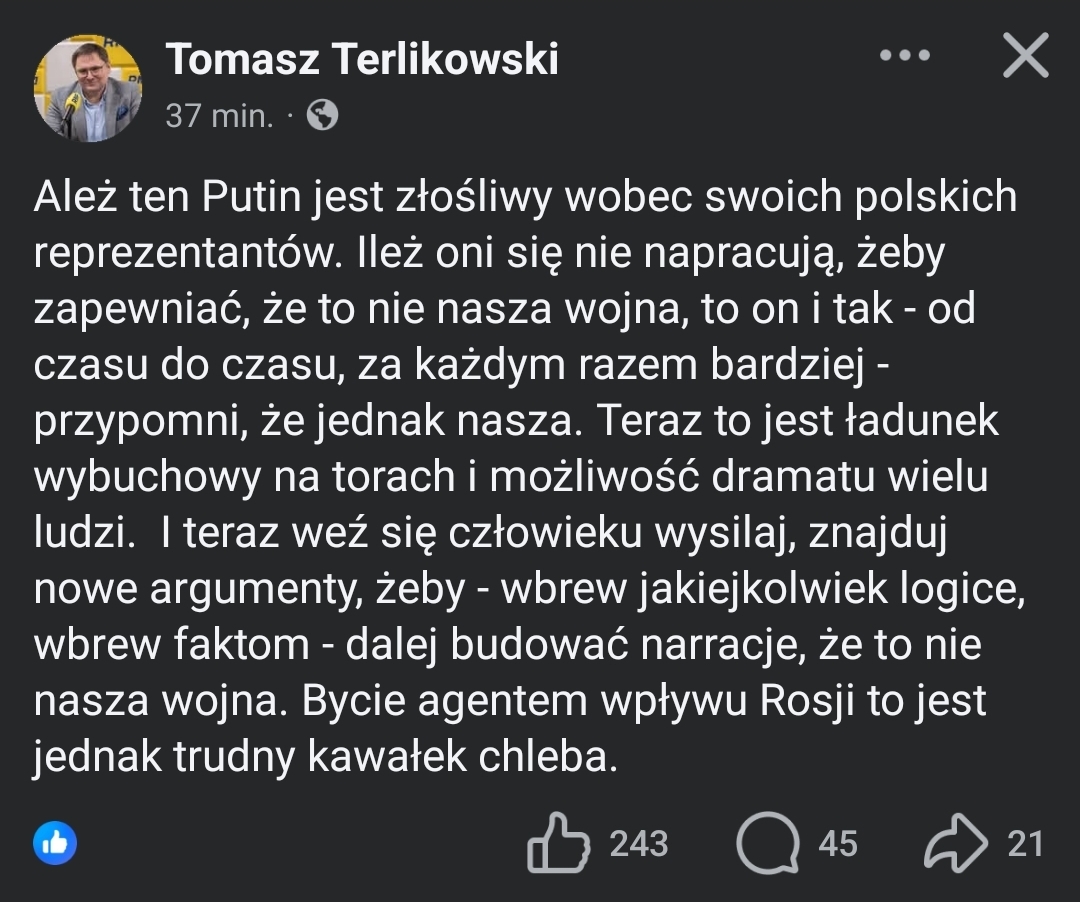This screenshot has height=902, width=1080.
Task: Open Tomasz Terlikowski's profile via name
Action: pyautogui.click(x=361, y=60)
